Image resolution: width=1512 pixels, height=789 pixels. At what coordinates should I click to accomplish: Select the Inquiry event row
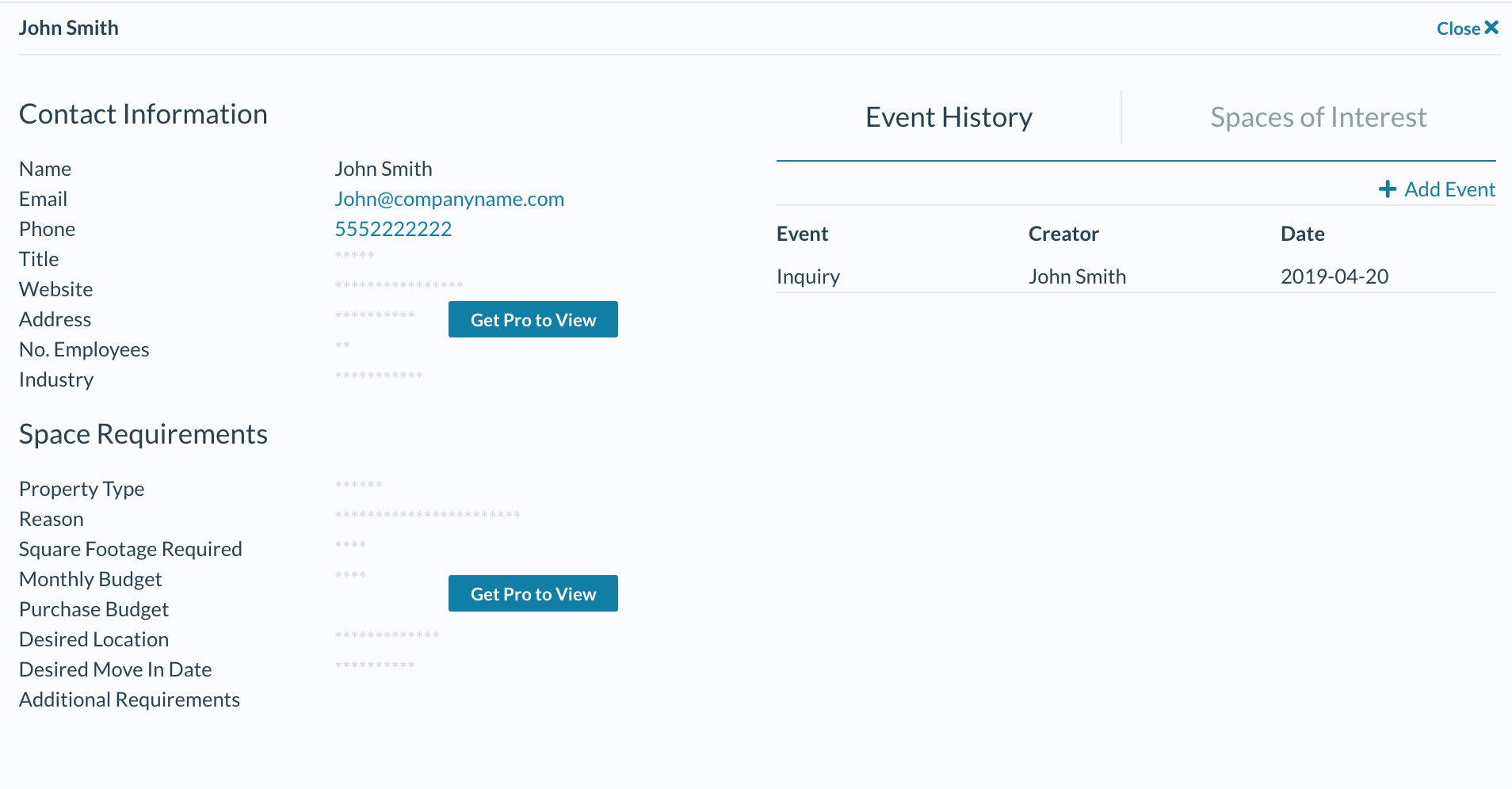(808, 276)
